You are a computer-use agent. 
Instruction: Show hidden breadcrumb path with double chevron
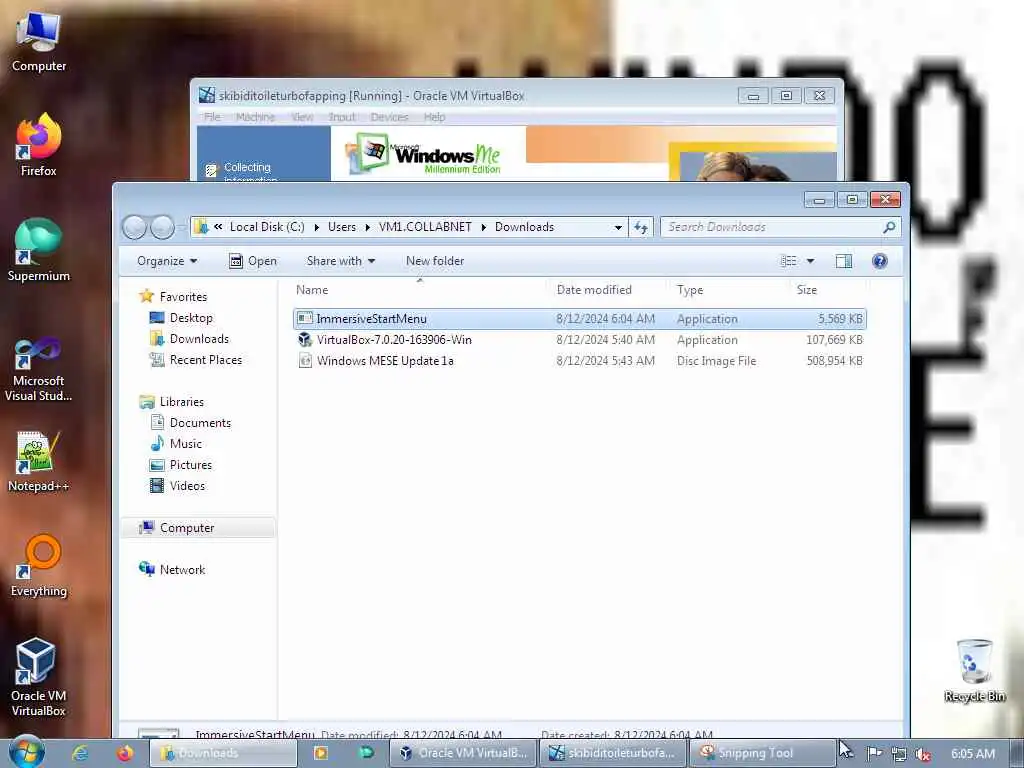[218, 227]
